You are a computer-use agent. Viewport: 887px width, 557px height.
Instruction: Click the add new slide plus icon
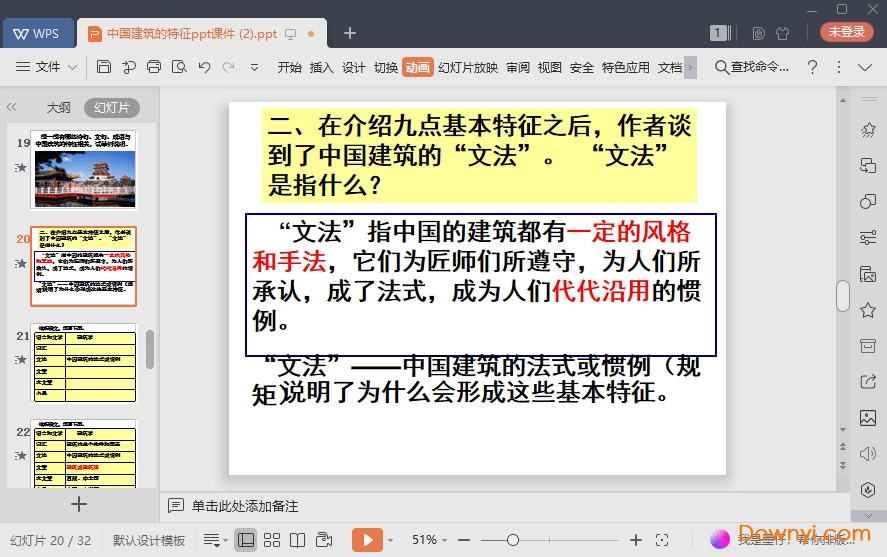79,504
